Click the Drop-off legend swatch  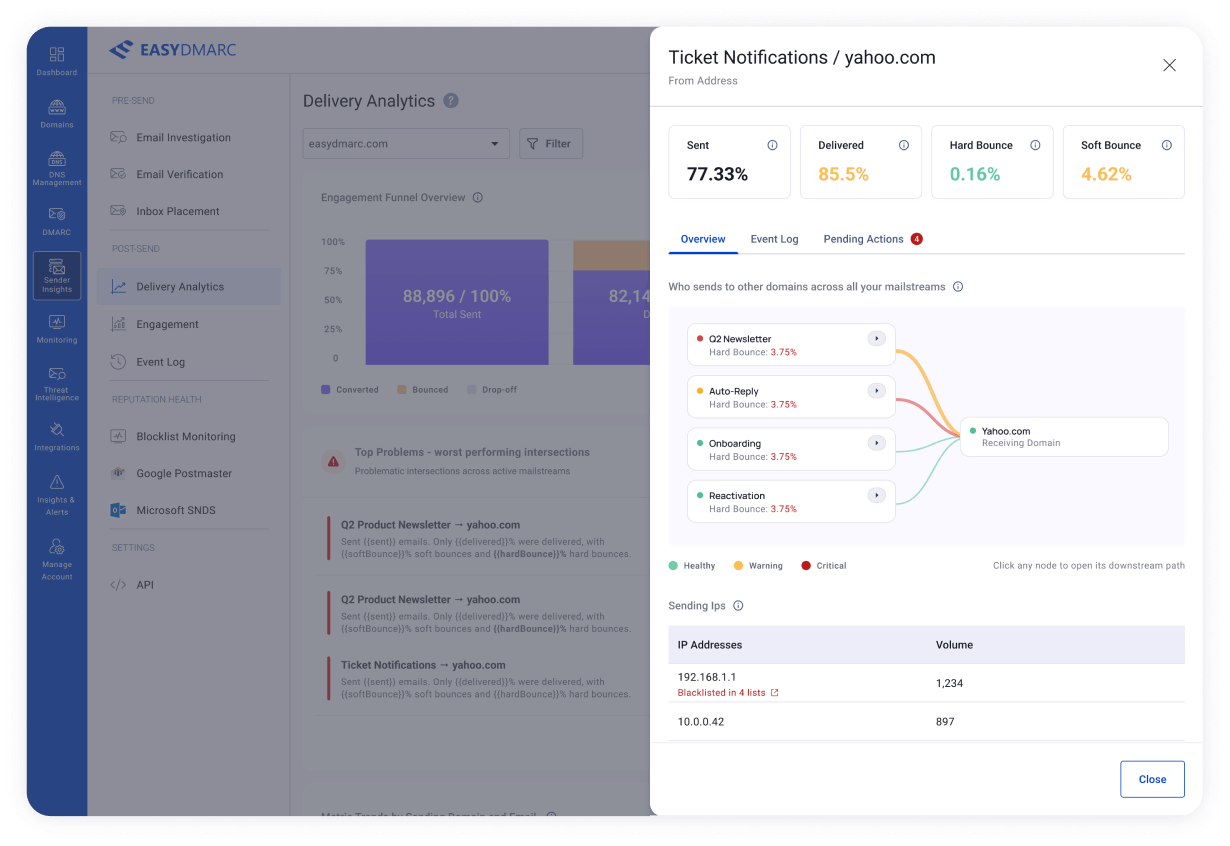(x=472, y=389)
